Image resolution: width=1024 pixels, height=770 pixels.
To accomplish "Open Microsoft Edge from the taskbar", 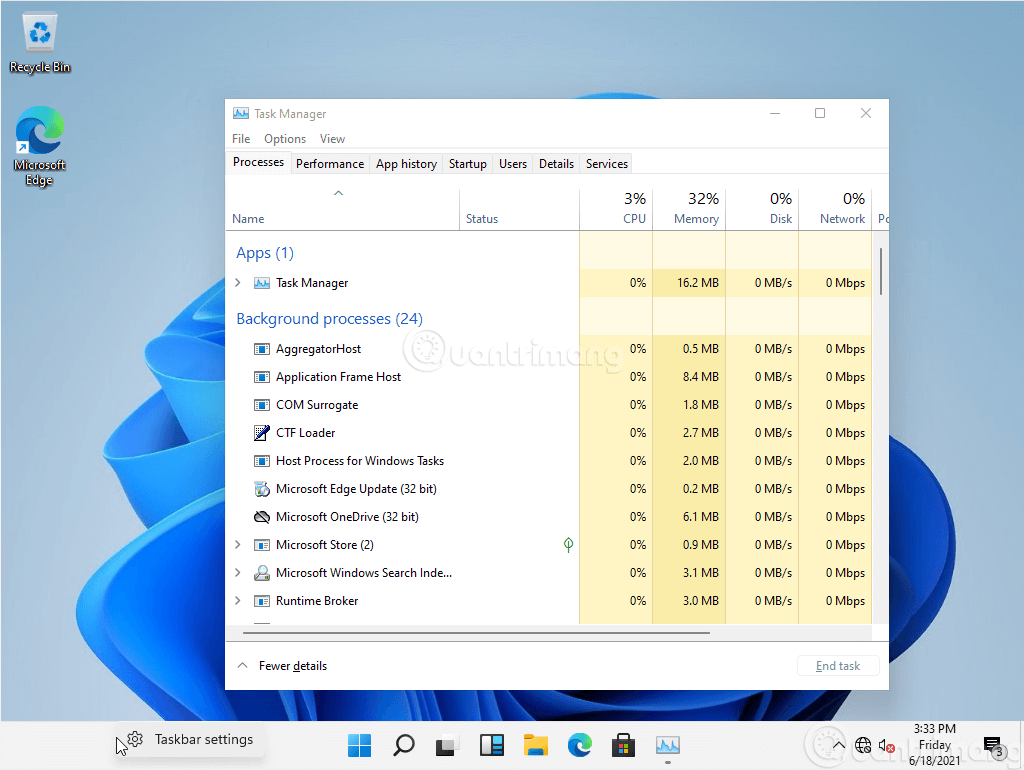I will pyautogui.click(x=579, y=745).
